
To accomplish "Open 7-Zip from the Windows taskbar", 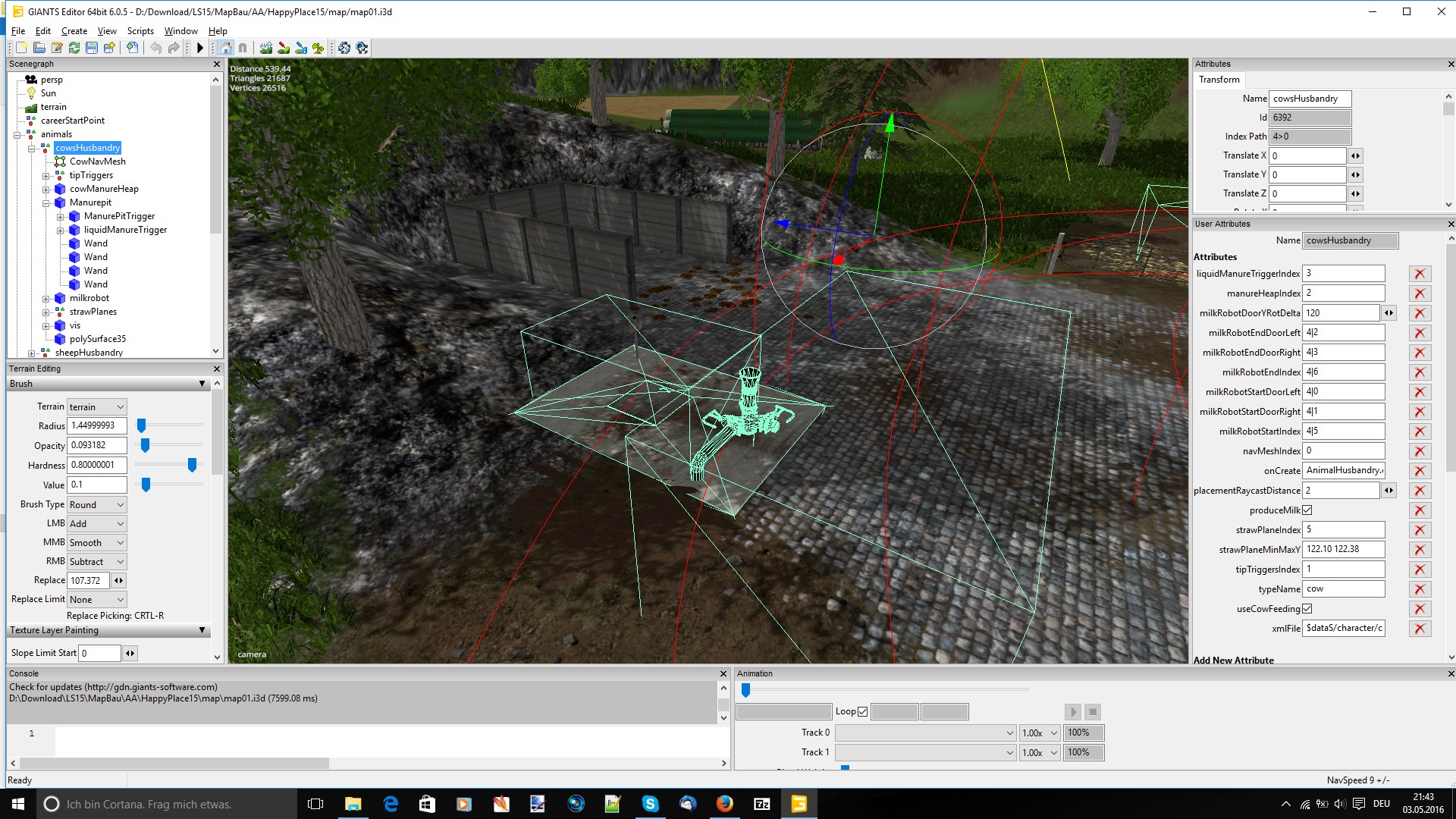I will click(x=762, y=804).
